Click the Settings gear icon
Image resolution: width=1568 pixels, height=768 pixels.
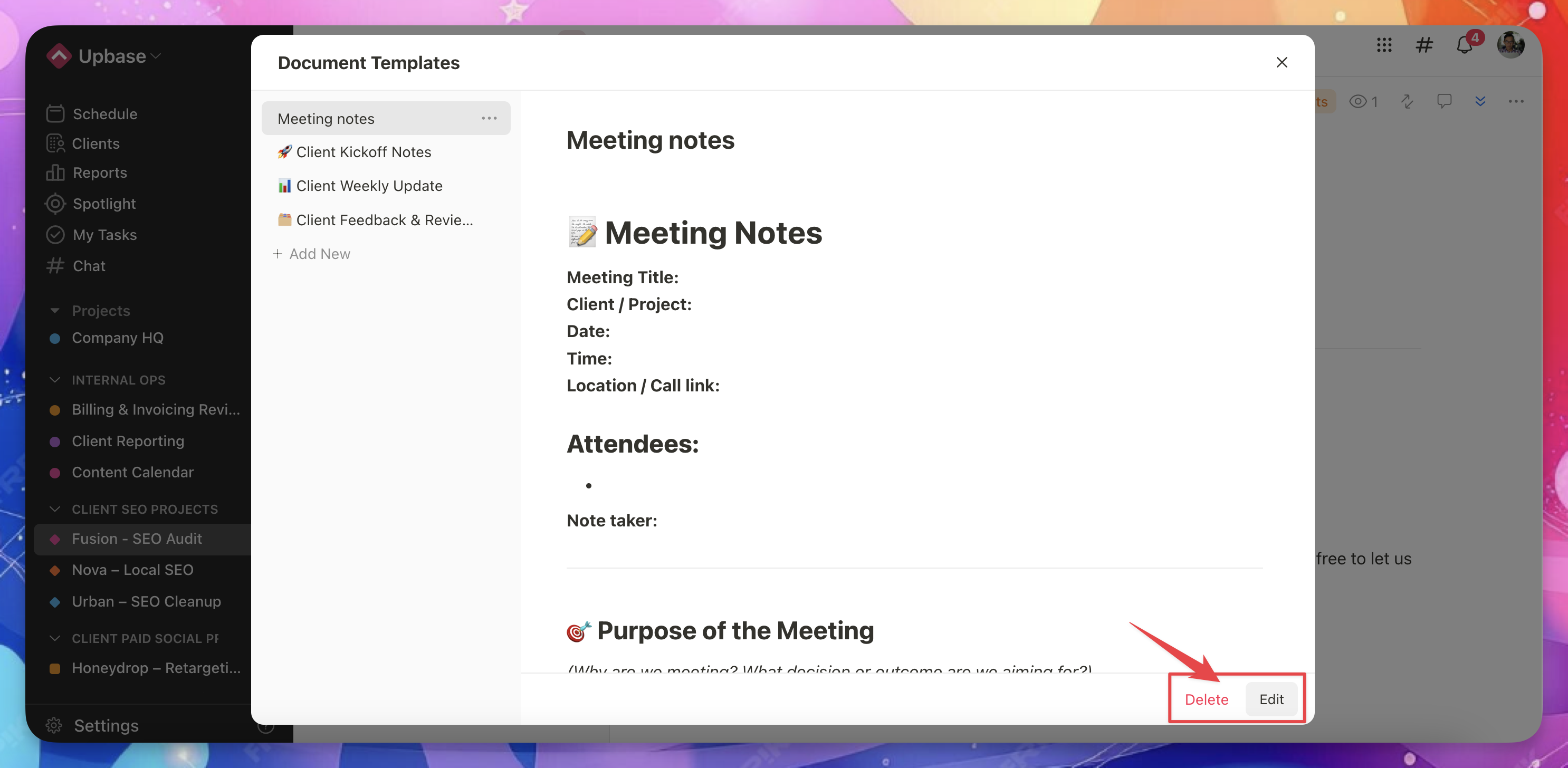[x=54, y=725]
